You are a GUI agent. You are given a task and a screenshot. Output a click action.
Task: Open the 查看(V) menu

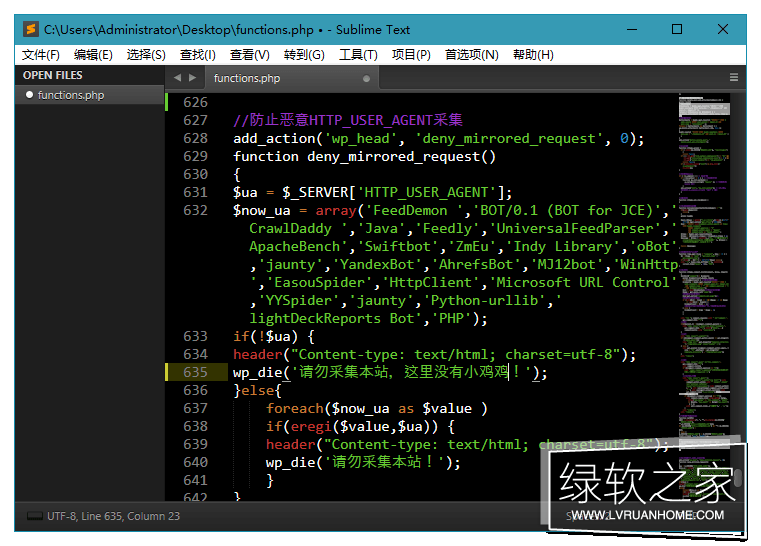(x=249, y=54)
